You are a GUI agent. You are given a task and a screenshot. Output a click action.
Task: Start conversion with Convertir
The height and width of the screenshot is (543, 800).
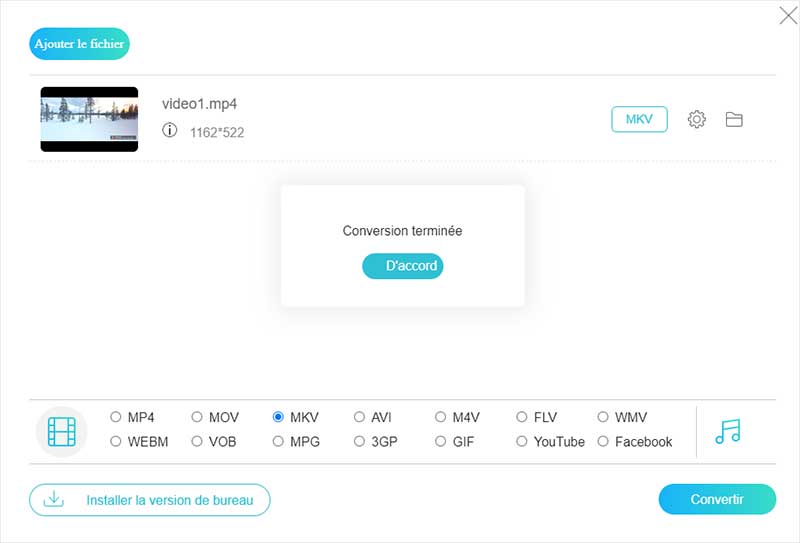(717, 499)
